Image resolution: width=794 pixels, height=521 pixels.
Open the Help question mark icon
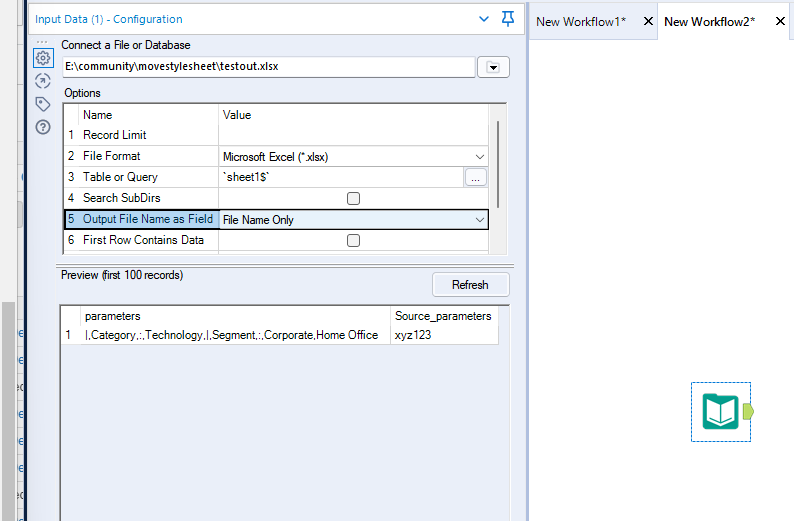point(42,127)
